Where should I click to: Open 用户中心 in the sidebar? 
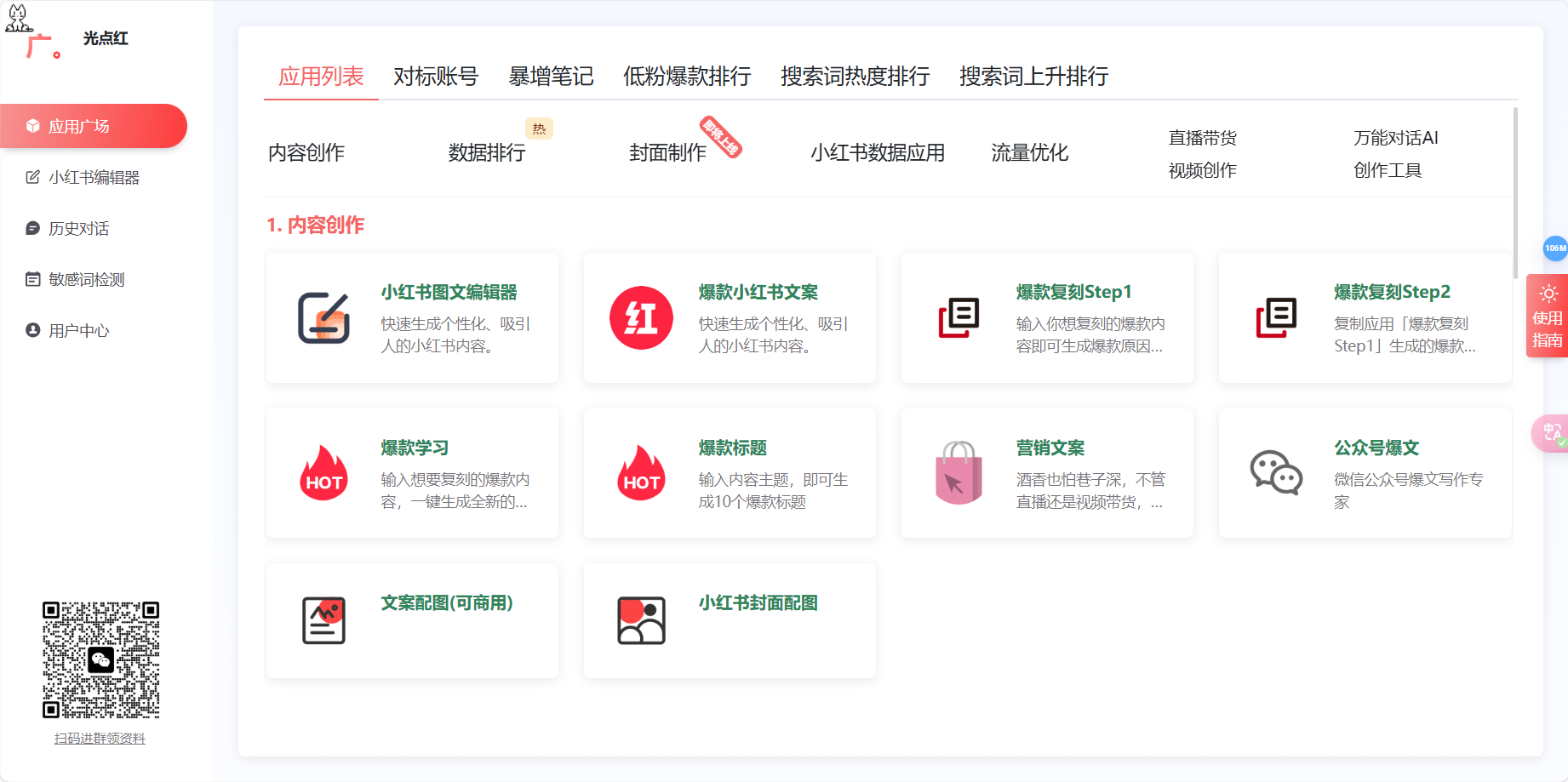click(x=79, y=330)
